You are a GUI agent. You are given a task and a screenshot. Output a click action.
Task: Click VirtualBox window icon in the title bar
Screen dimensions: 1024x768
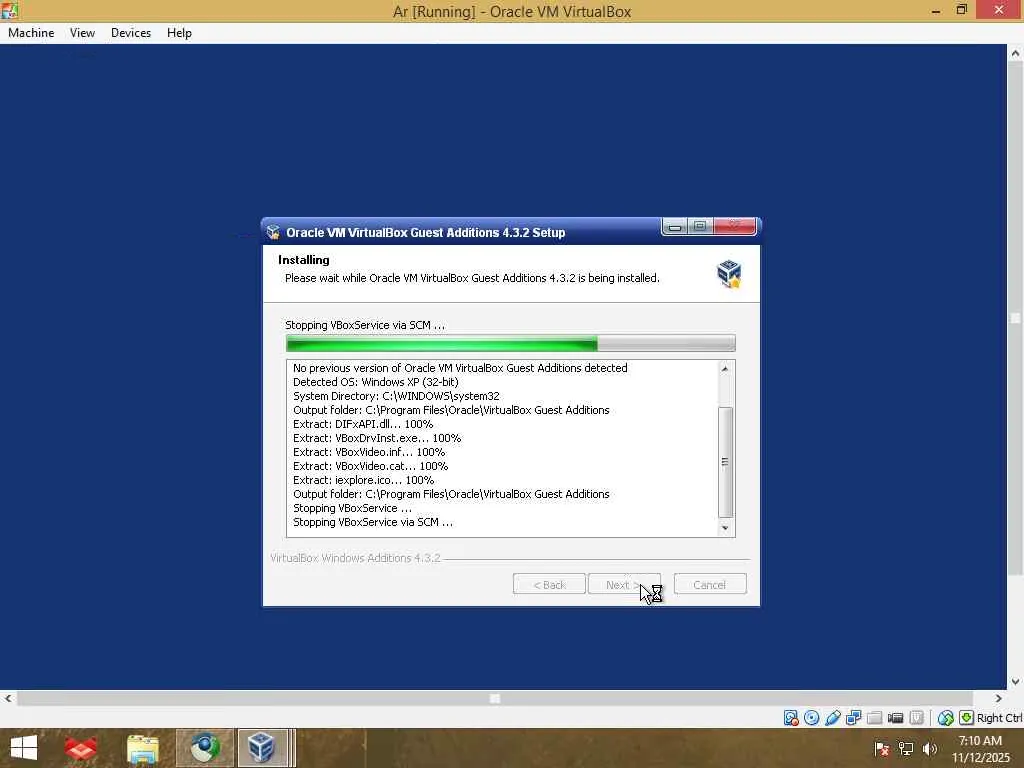pos(9,10)
